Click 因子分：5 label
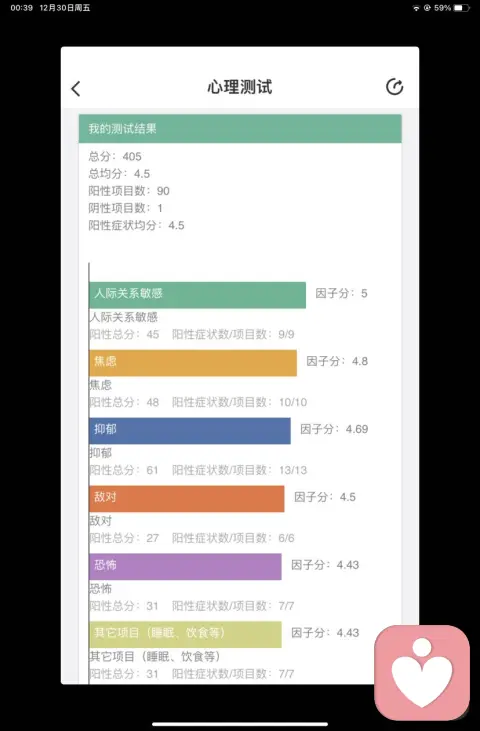480x731 pixels. click(x=342, y=293)
